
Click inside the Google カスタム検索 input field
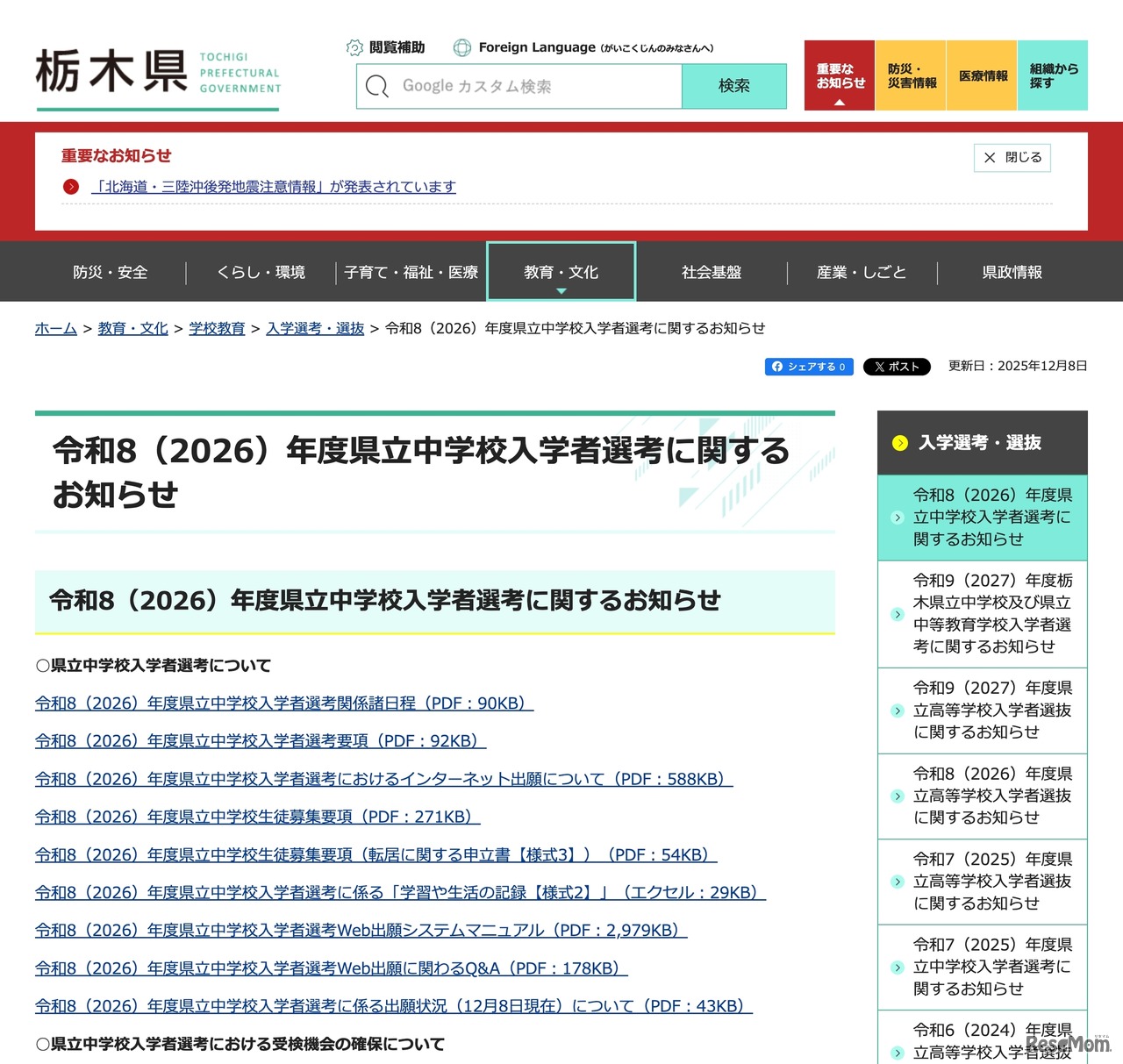pyautogui.click(x=526, y=86)
